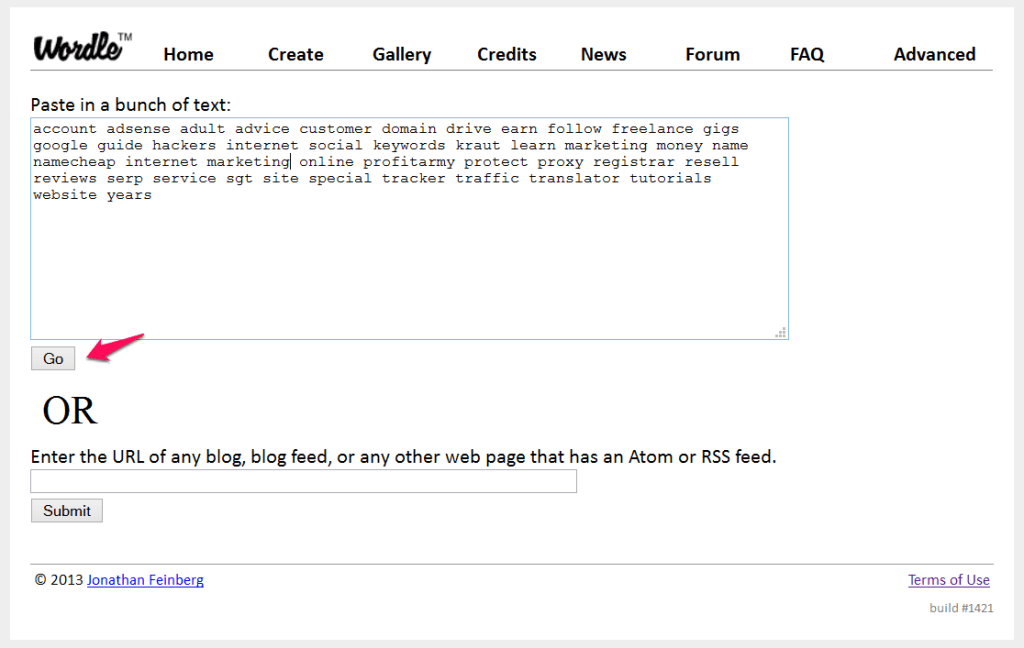
Task: Open the Advanced options page
Action: pyautogui.click(x=935, y=54)
